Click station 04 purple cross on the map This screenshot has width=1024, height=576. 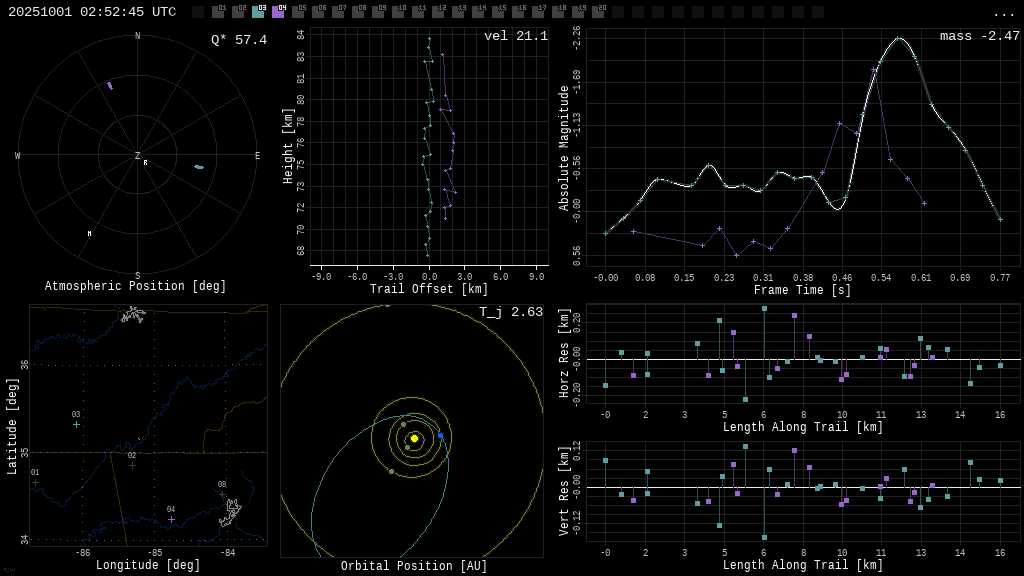pos(171,519)
